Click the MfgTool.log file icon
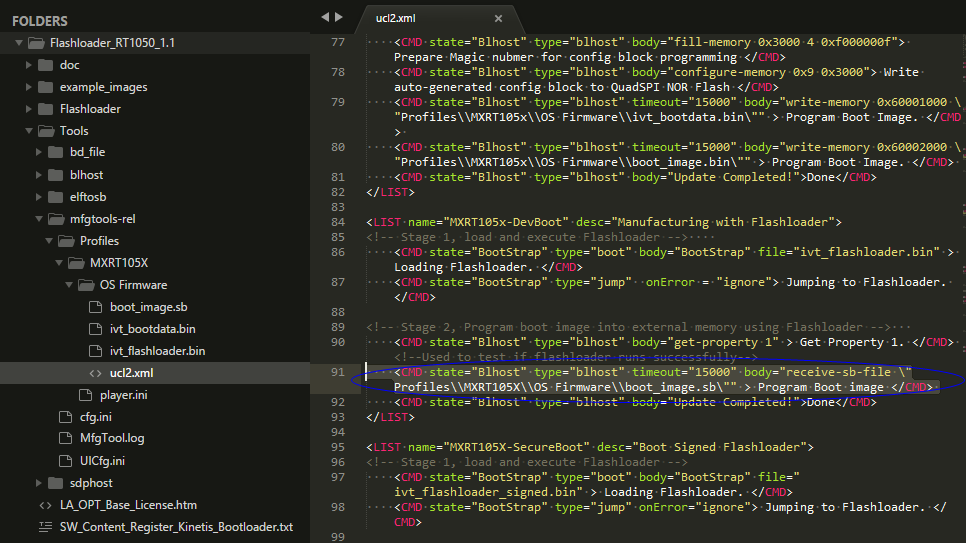The height and width of the screenshot is (543, 966). [x=65, y=438]
